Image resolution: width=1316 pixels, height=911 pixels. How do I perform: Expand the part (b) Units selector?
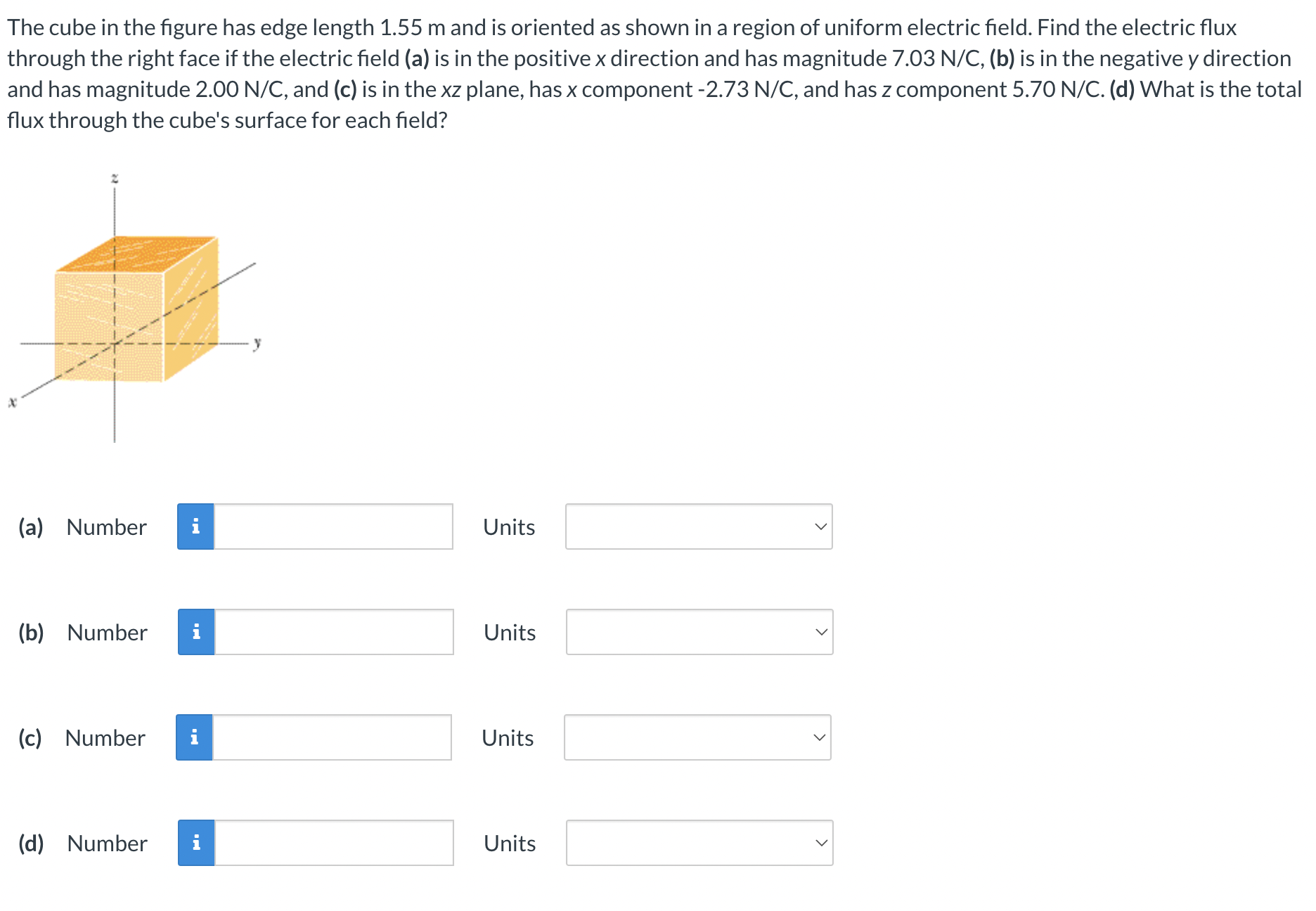pos(699,632)
